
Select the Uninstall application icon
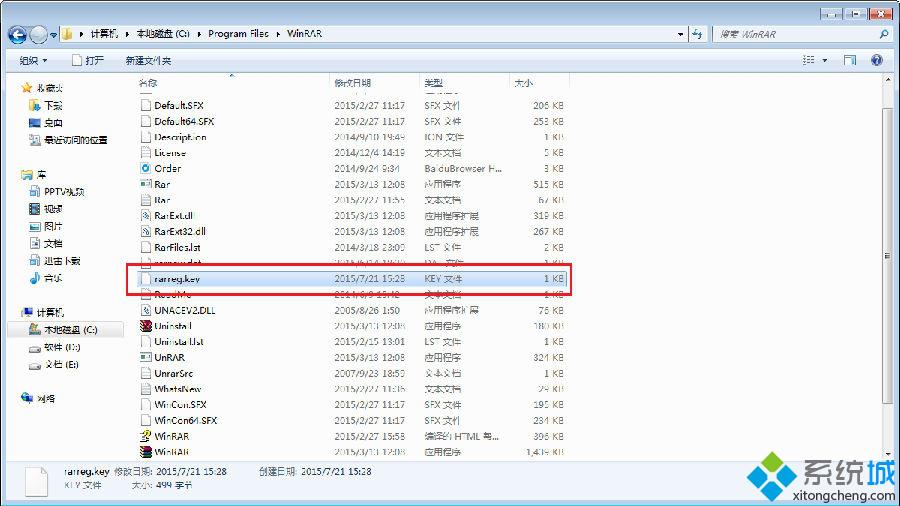tap(146, 326)
